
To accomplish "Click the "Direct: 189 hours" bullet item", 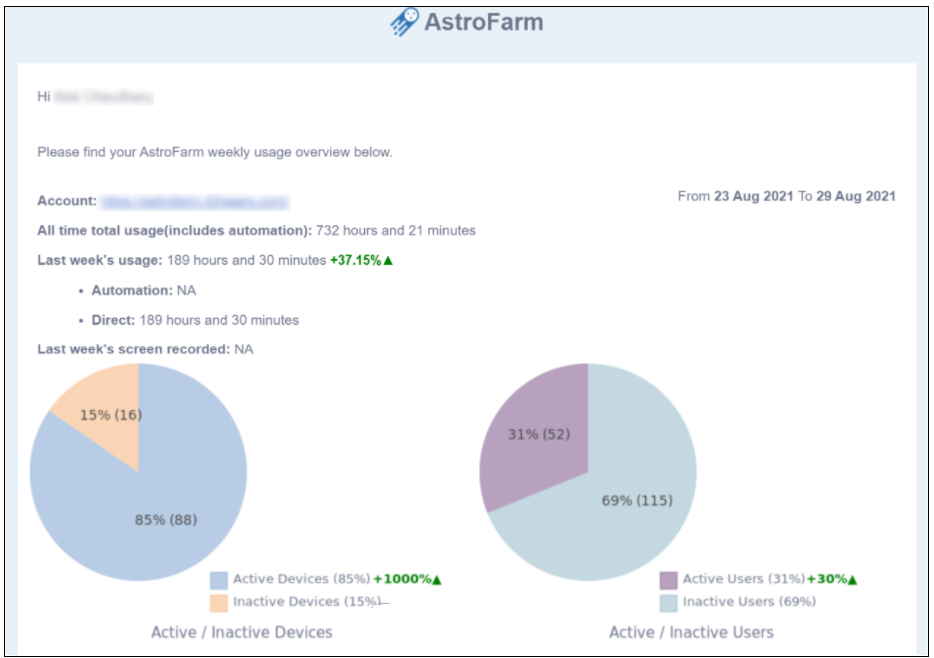I will 195,320.
